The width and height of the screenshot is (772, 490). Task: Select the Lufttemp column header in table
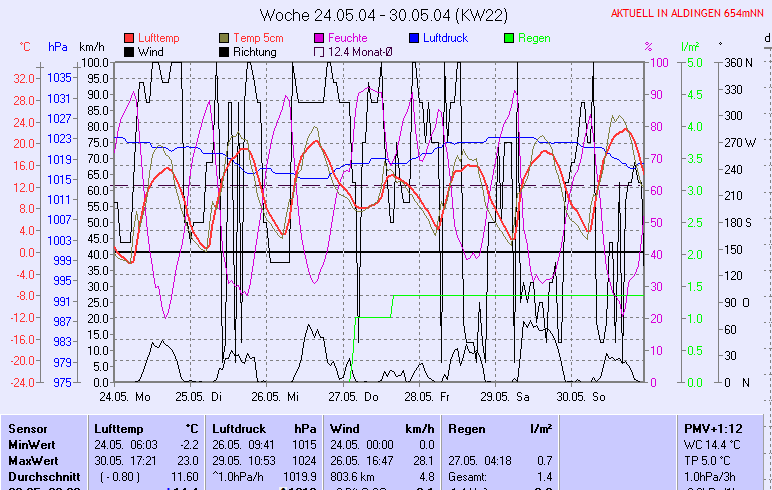[x=119, y=428]
